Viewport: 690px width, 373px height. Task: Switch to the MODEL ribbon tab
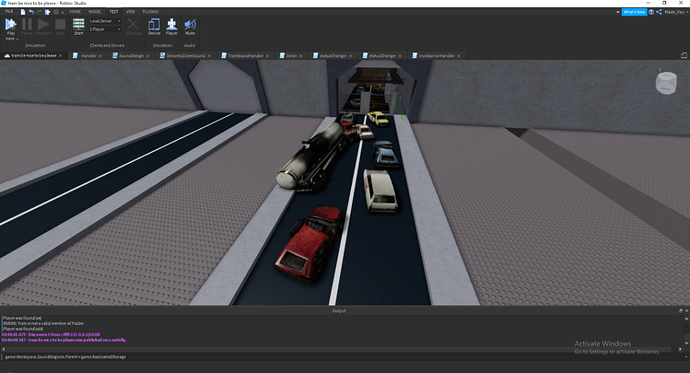tap(95, 12)
